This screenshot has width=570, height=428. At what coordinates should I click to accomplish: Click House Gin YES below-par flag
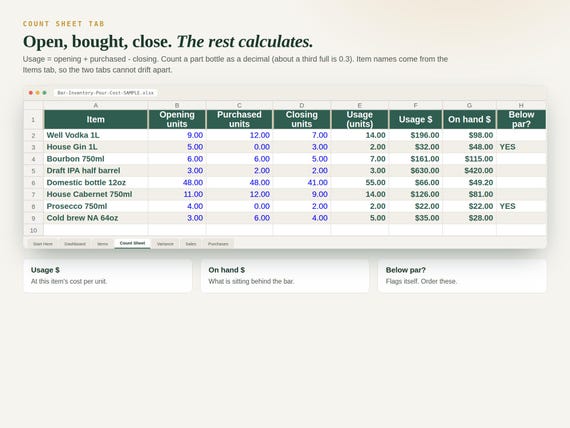(x=521, y=147)
